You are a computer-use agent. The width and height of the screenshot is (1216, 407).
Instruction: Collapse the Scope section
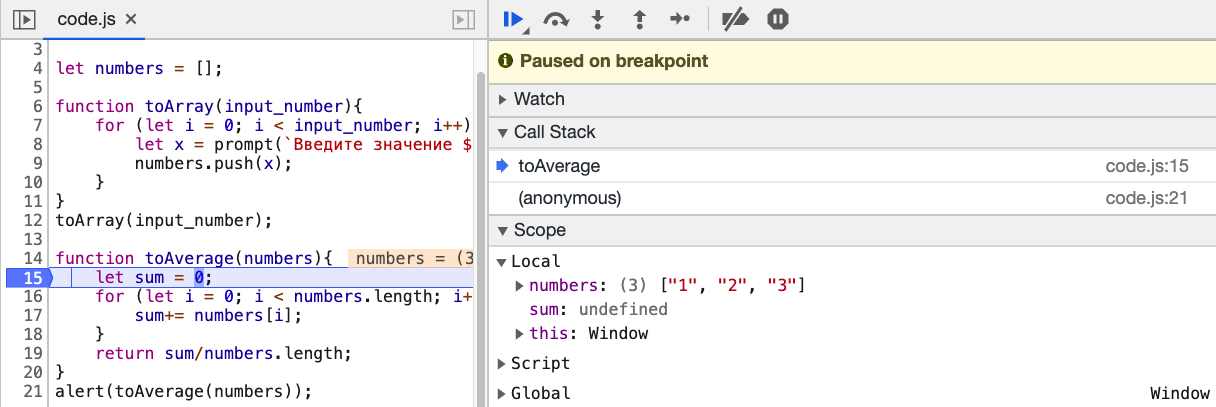click(852, 230)
